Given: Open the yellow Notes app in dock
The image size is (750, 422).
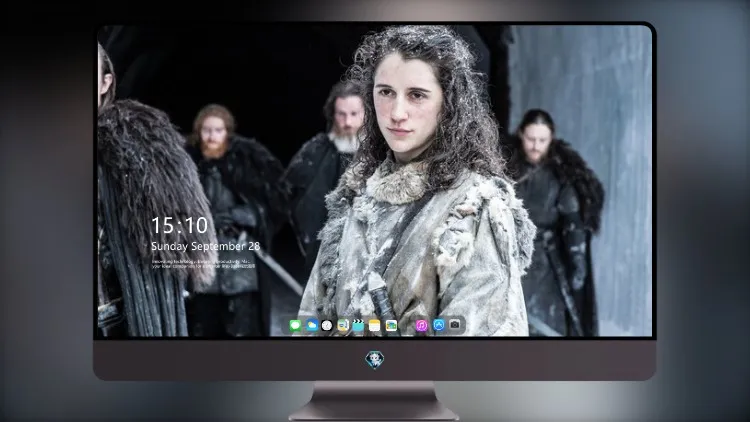Looking at the screenshot, I should 375,325.
